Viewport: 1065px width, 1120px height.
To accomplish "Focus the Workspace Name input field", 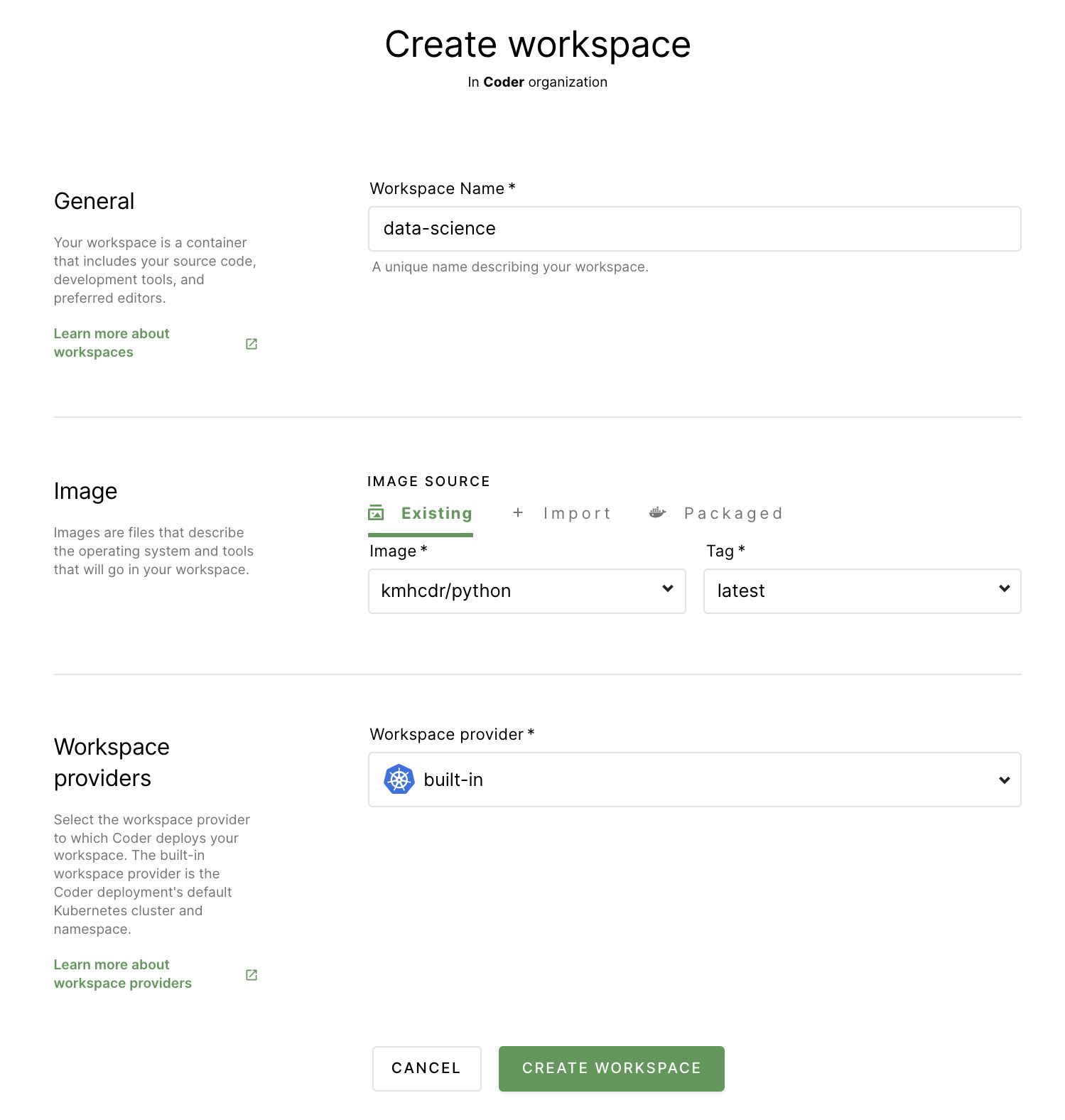I will click(695, 229).
